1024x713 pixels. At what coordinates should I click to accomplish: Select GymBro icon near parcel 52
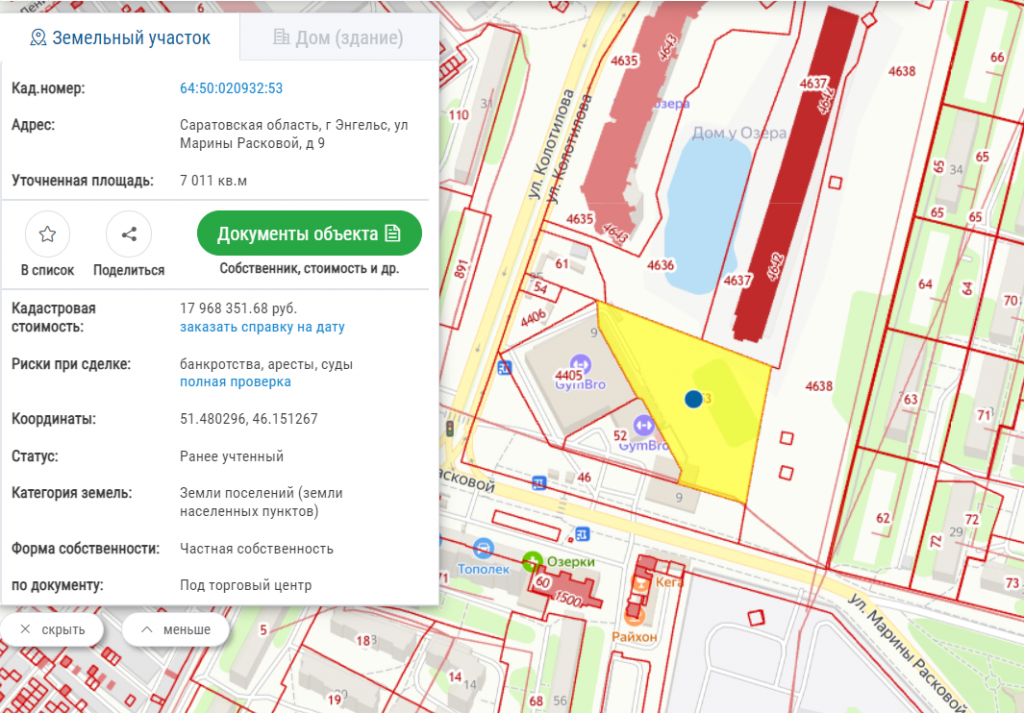coord(643,426)
